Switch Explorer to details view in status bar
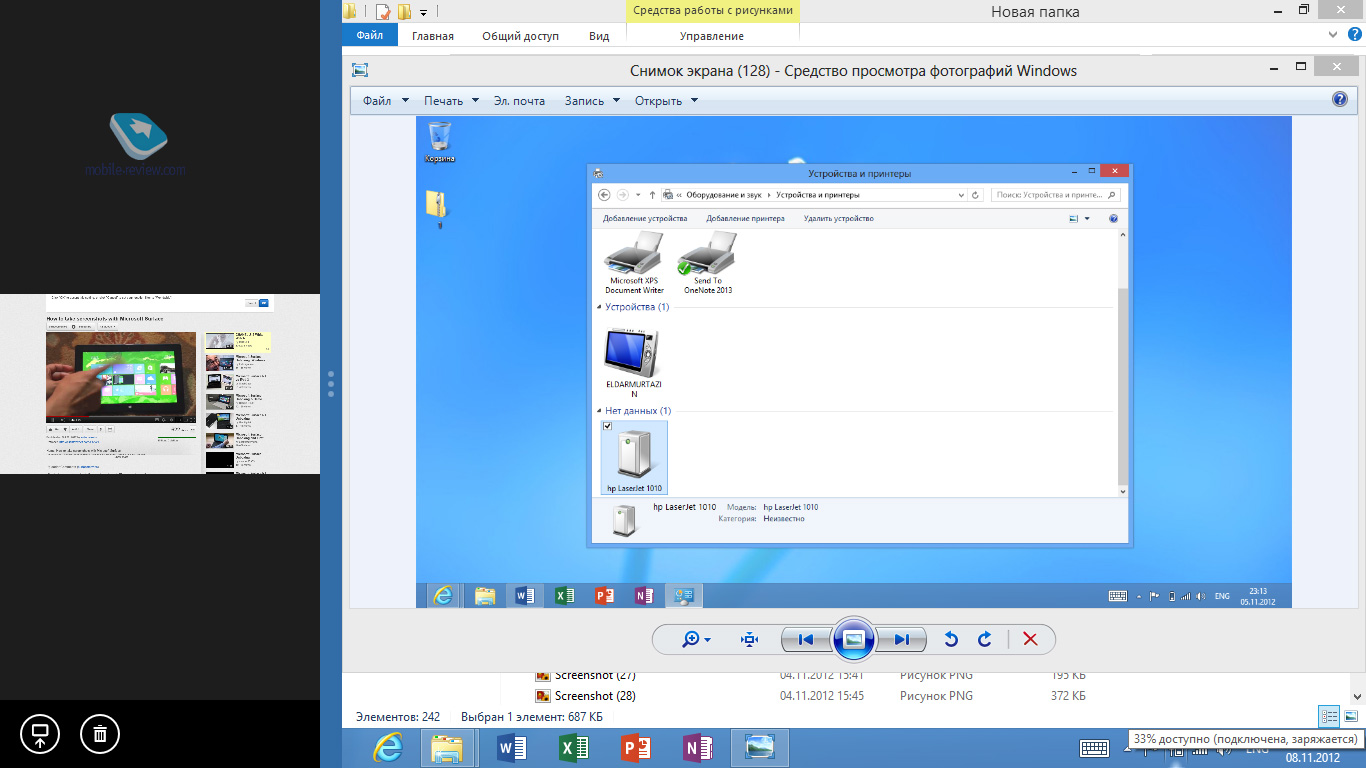Viewport: 1366px width, 768px height. (1329, 716)
